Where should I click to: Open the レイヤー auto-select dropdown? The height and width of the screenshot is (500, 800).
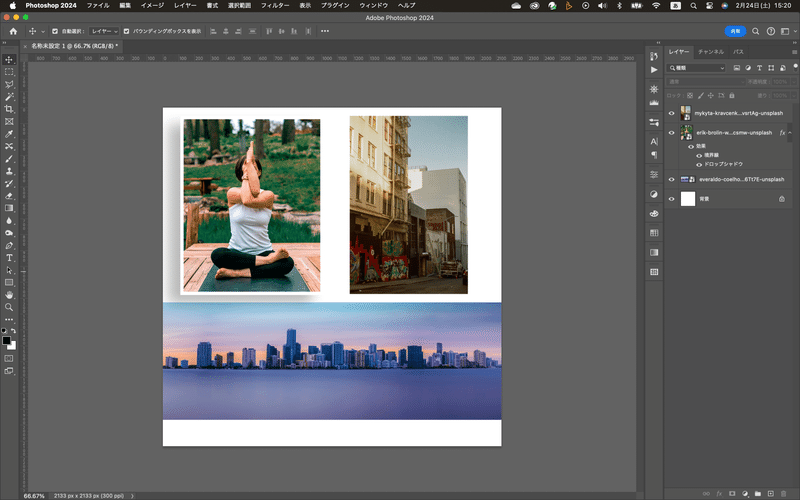point(105,31)
